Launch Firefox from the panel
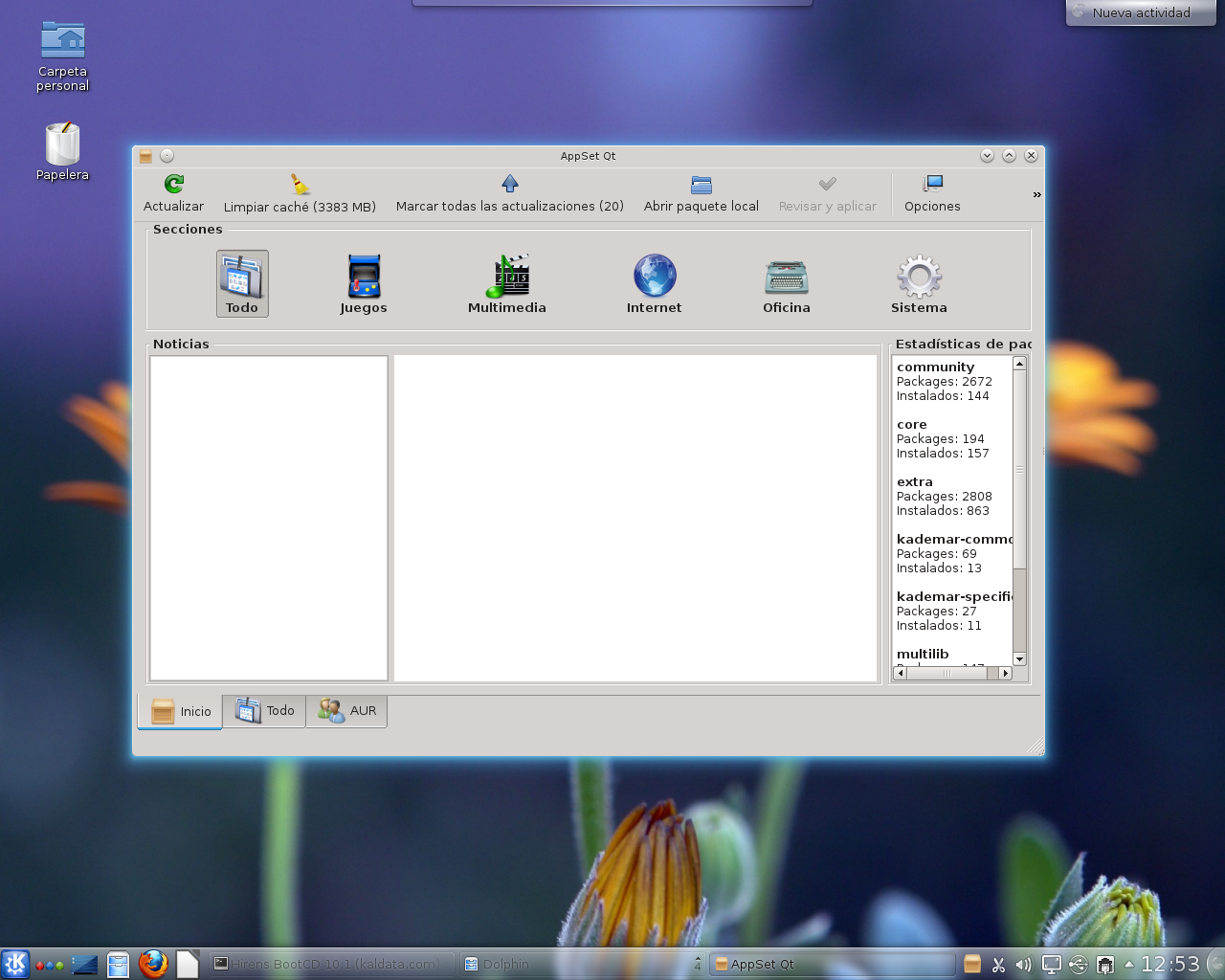 [153, 964]
